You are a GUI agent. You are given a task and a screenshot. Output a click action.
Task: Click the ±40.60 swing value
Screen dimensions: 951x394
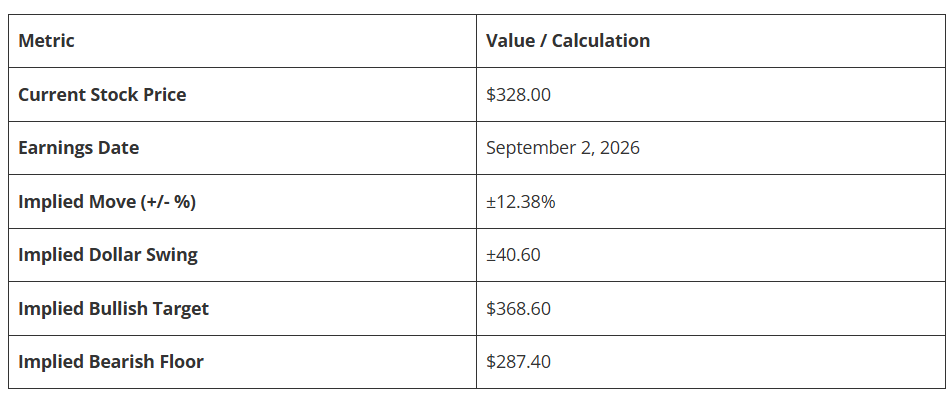pyautogui.click(x=513, y=255)
